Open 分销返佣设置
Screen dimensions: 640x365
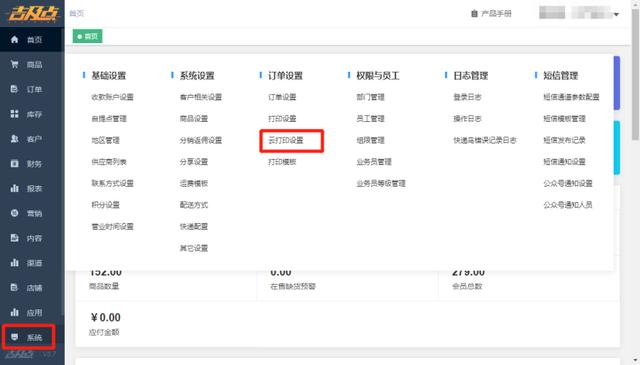tap(201, 140)
